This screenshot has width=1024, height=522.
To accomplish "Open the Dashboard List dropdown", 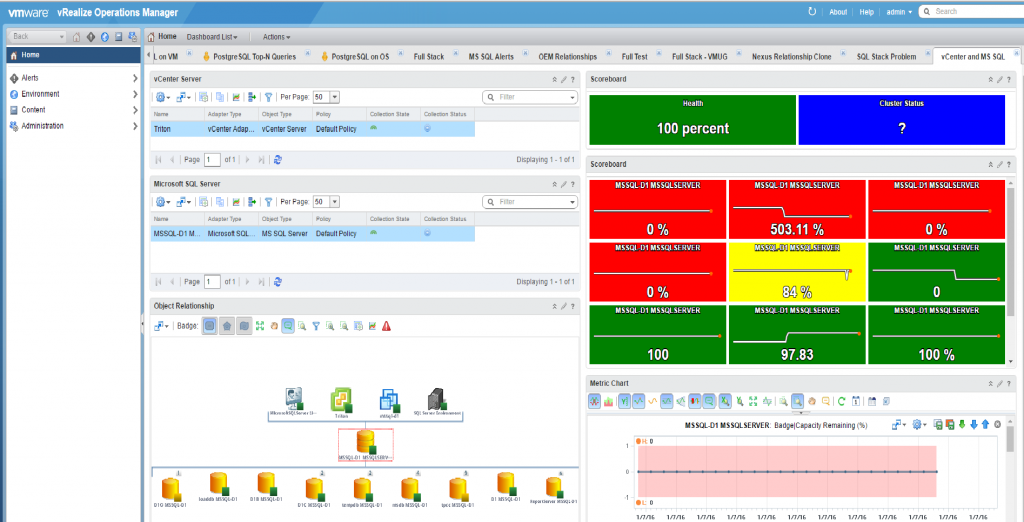I will tap(212, 37).
